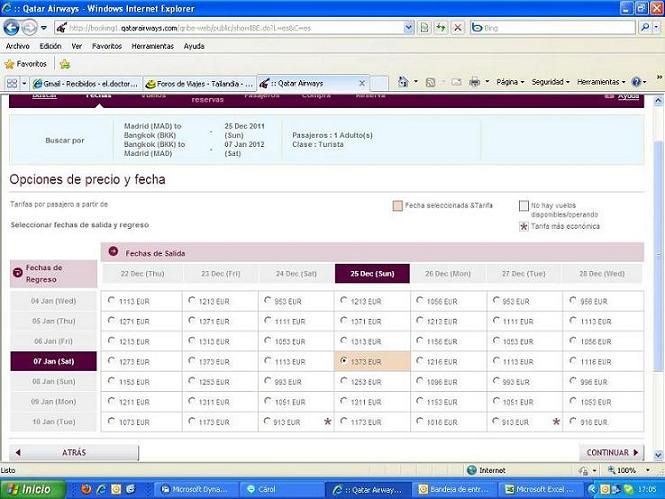The image size is (665, 499).
Task: Open the Ver menu
Action: (76, 46)
